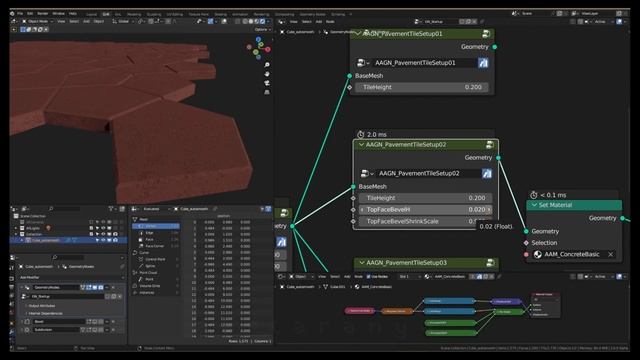
Task: Toggle Subdivision modifier show in viewport
Action: pyautogui.click(x=95, y=329)
